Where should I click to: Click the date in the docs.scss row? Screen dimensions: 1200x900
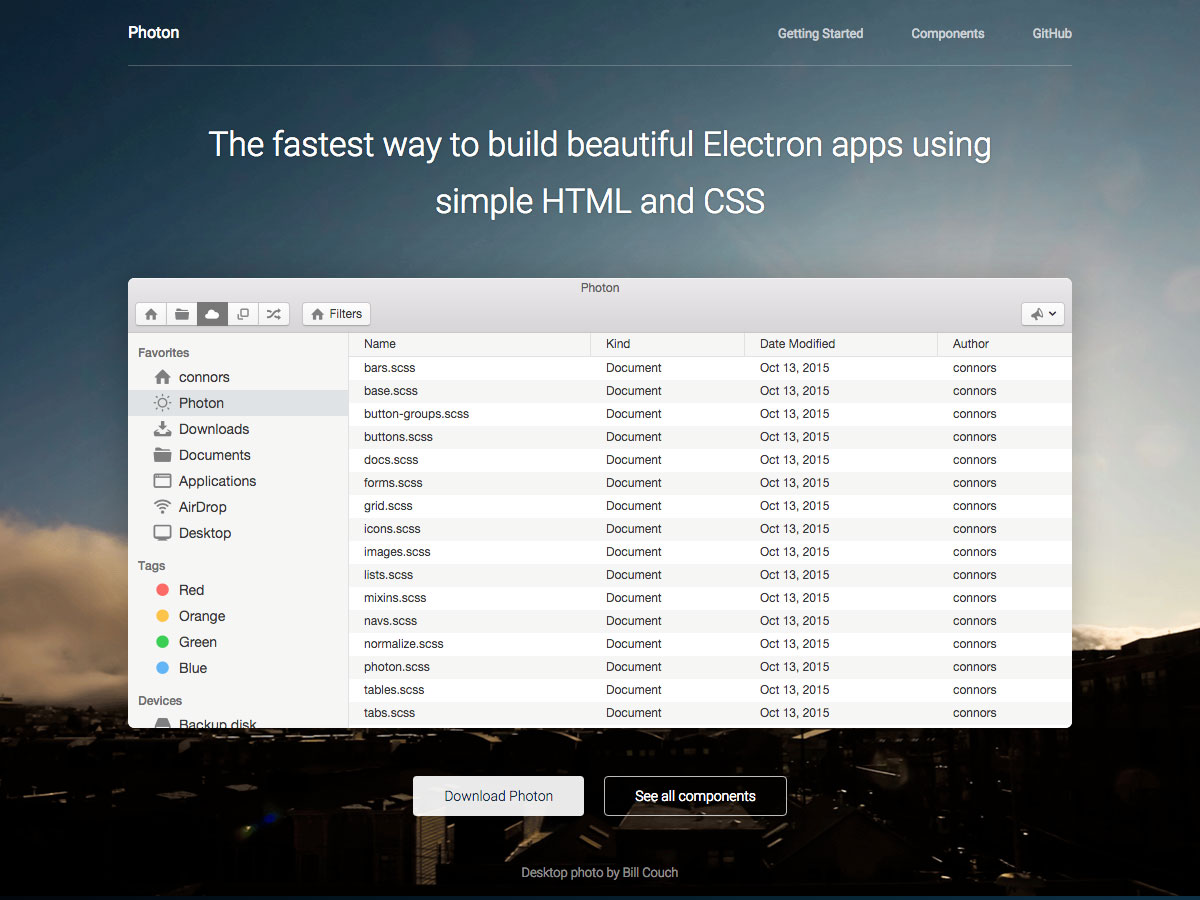click(795, 460)
